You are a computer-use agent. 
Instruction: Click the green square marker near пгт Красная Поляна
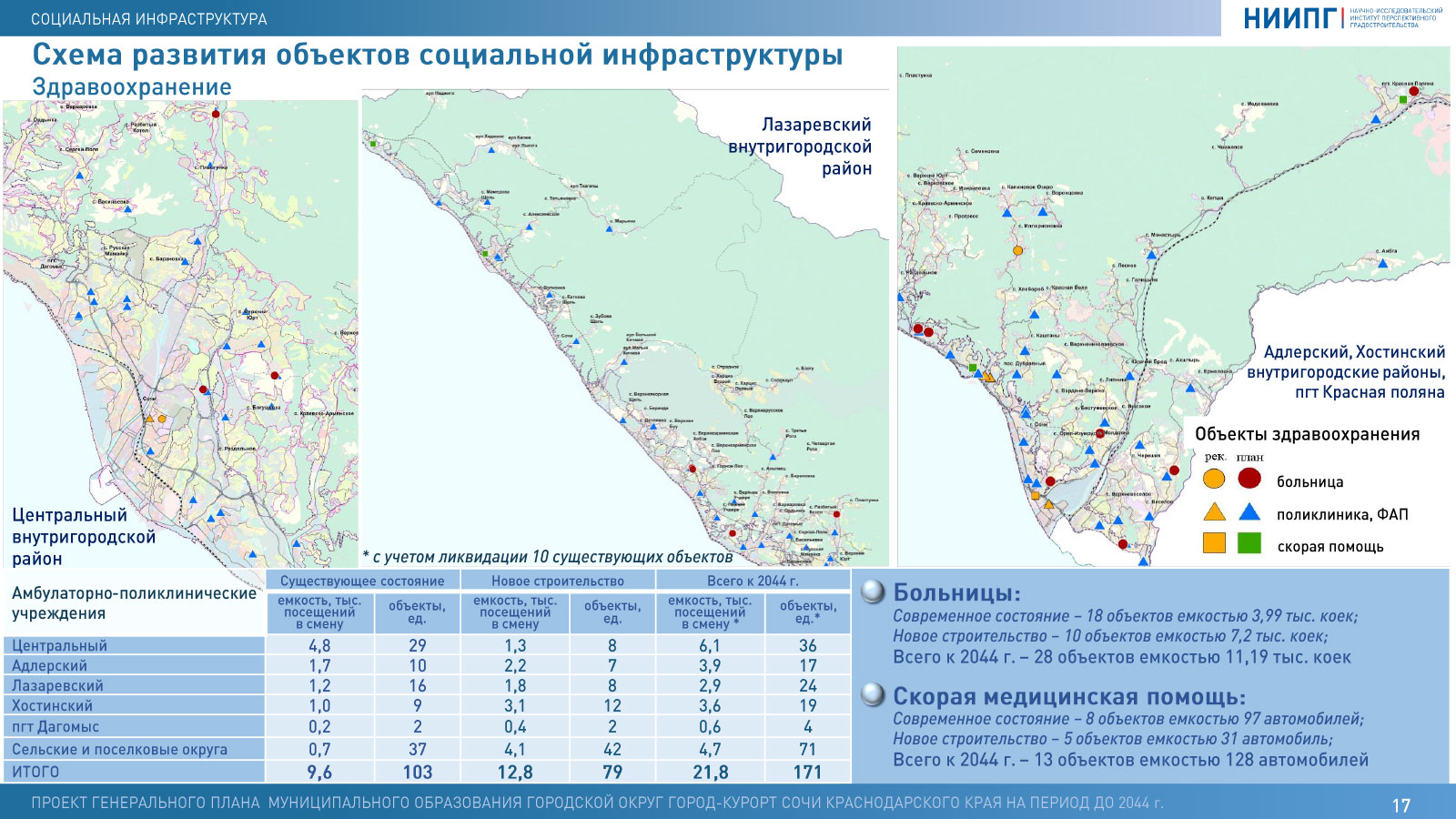1403,100
